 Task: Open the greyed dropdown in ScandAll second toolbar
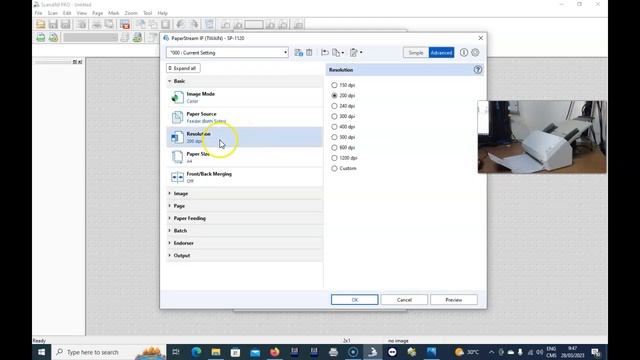pos(90,38)
